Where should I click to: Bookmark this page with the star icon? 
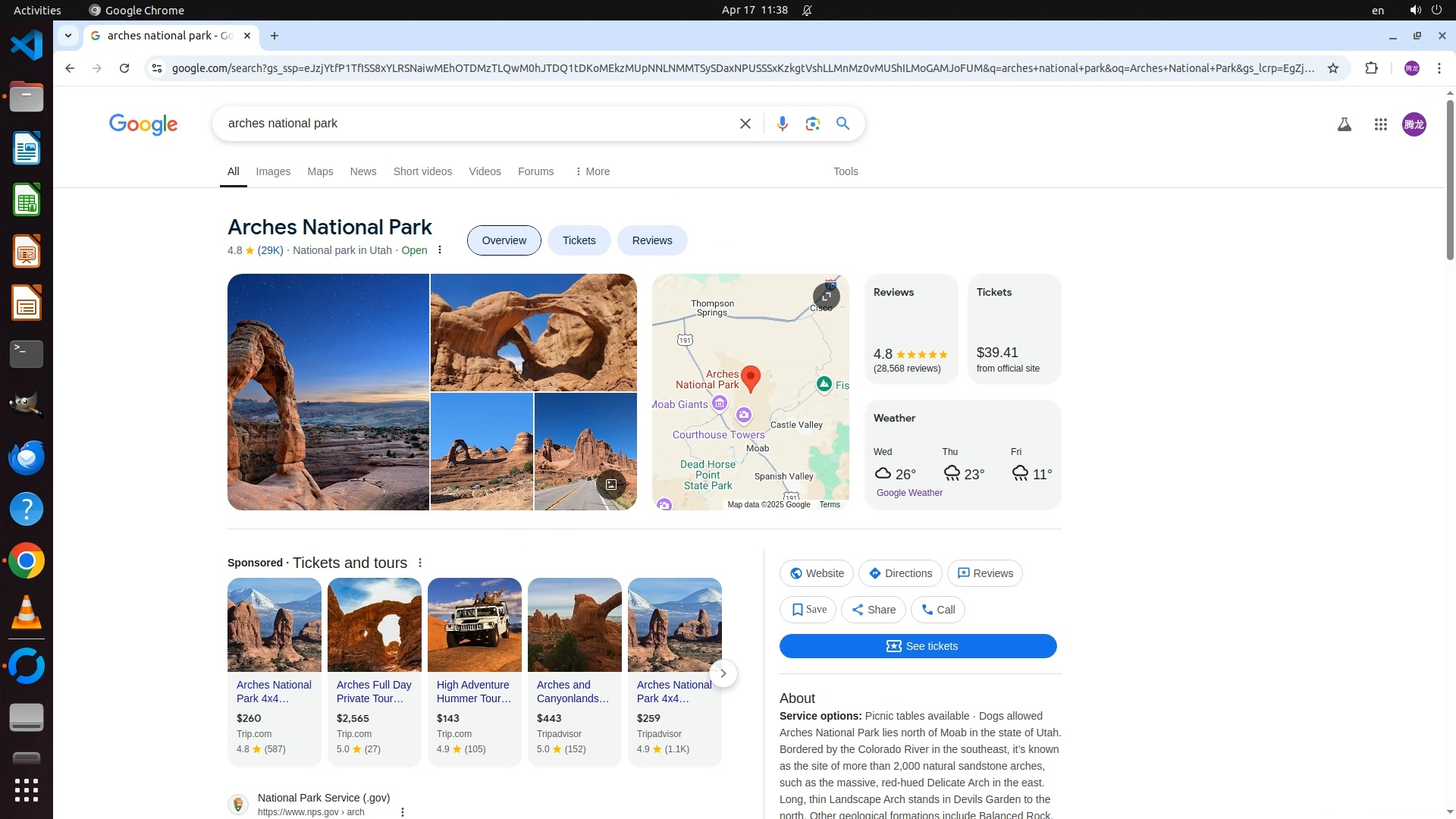click(1333, 68)
